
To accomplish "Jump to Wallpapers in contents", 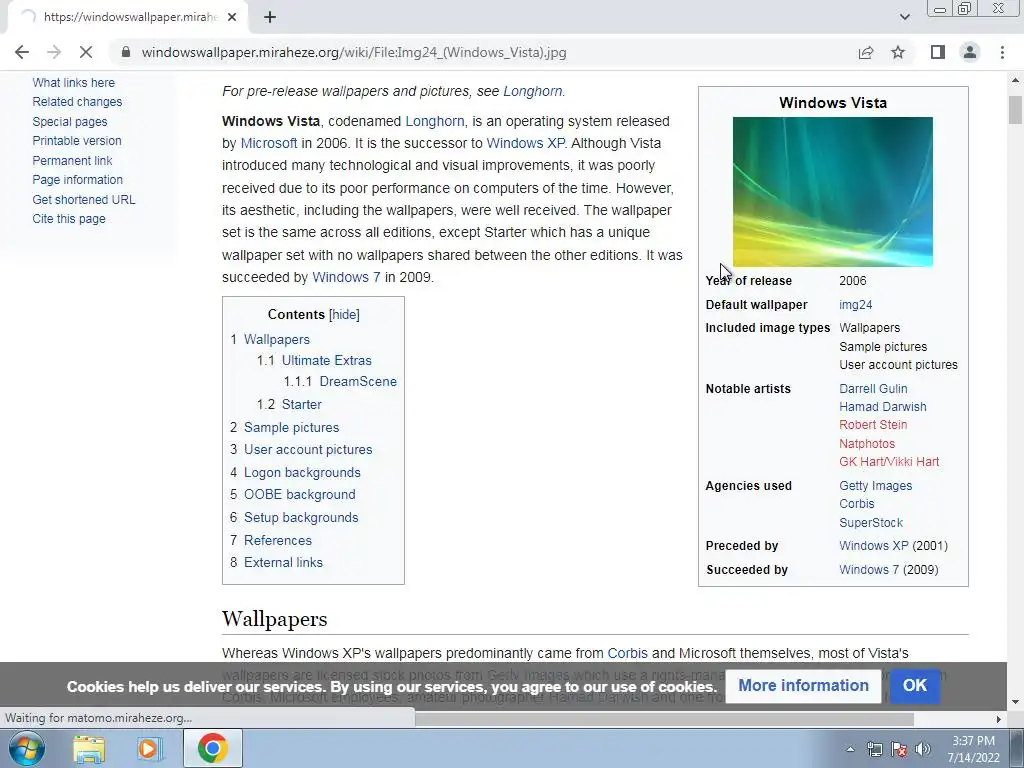I will [x=277, y=340].
